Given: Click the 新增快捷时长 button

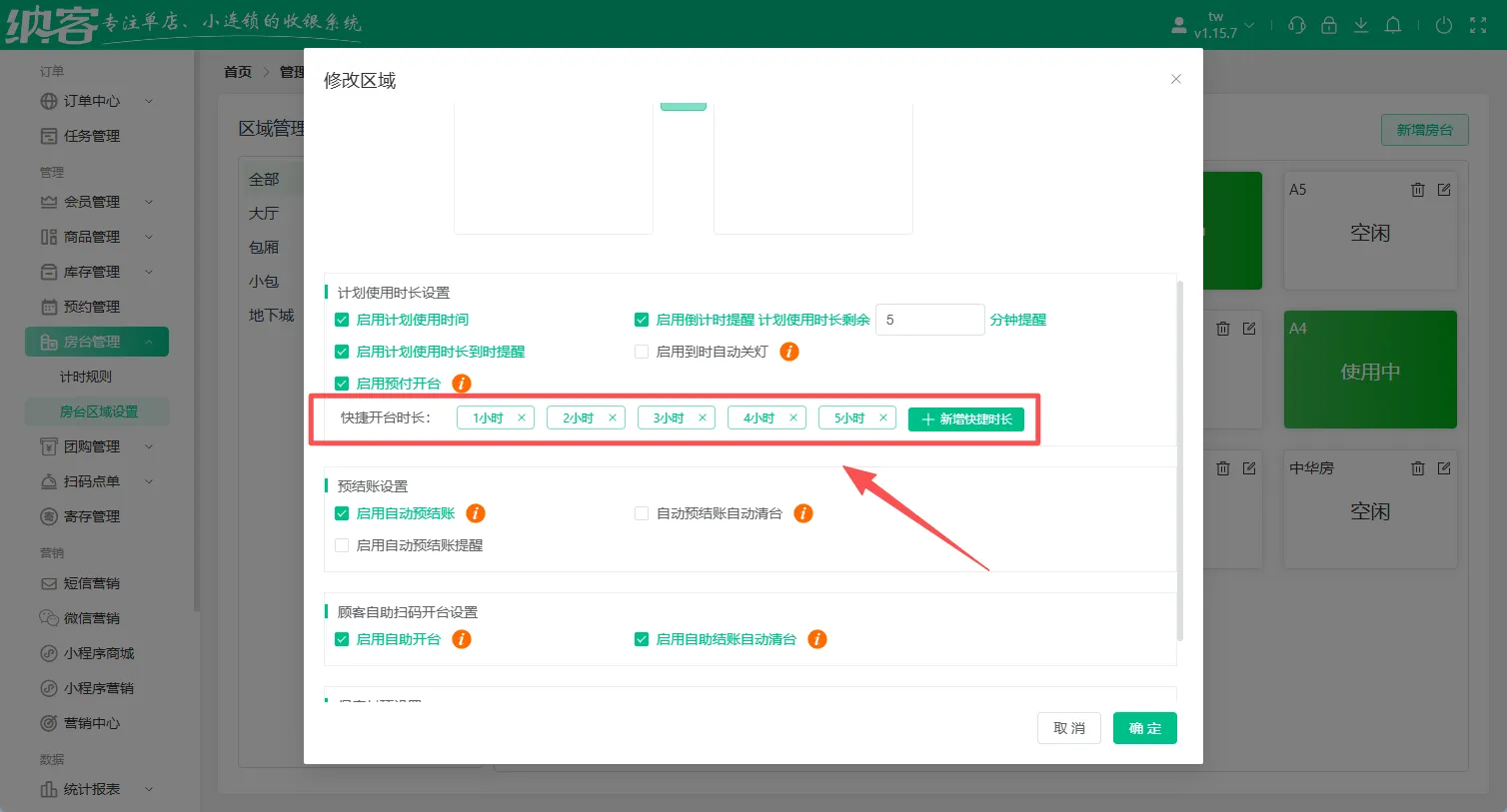Looking at the screenshot, I should tap(965, 419).
